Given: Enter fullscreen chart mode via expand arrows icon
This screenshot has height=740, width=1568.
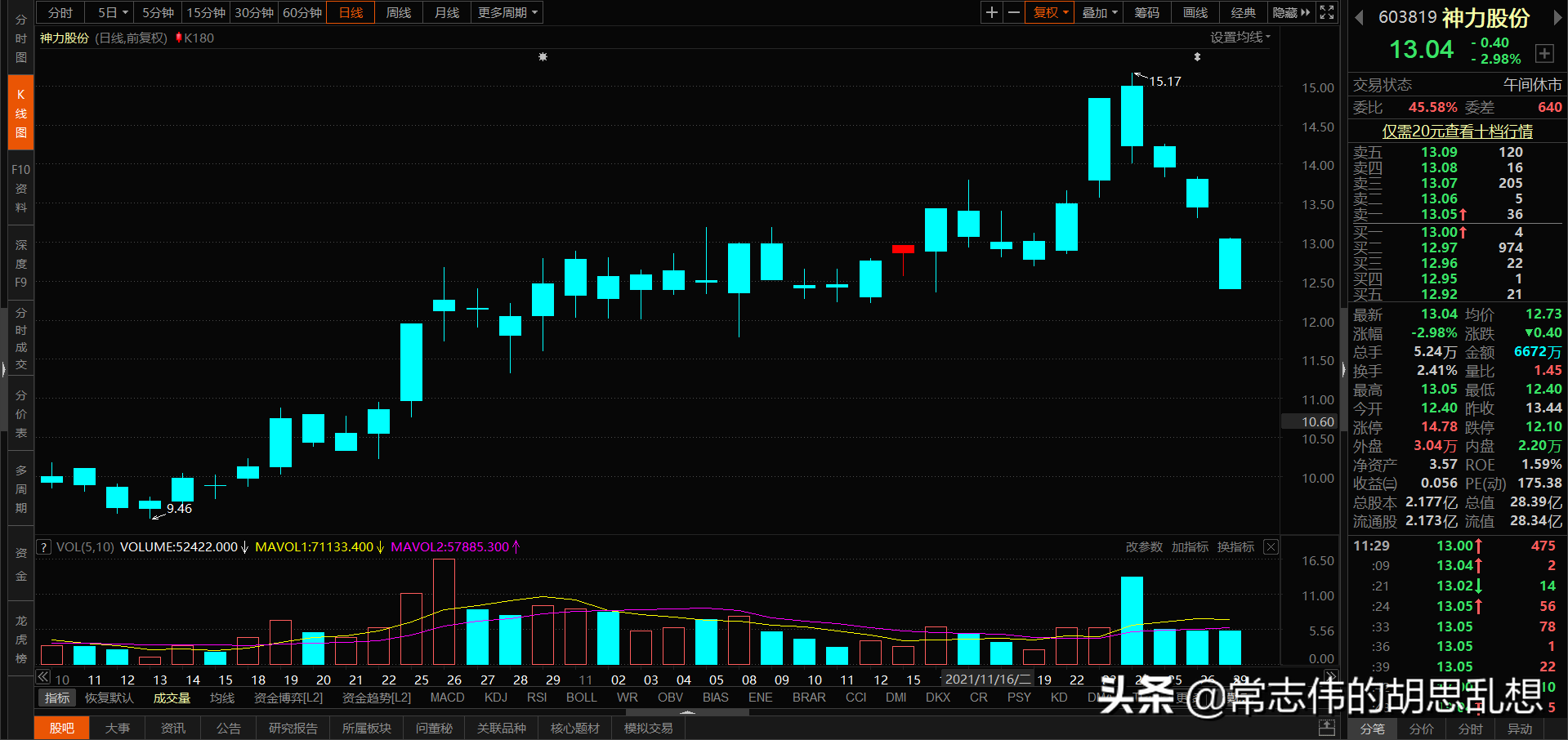Looking at the screenshot, I should pyautogui.click(x=1325, y=12).
